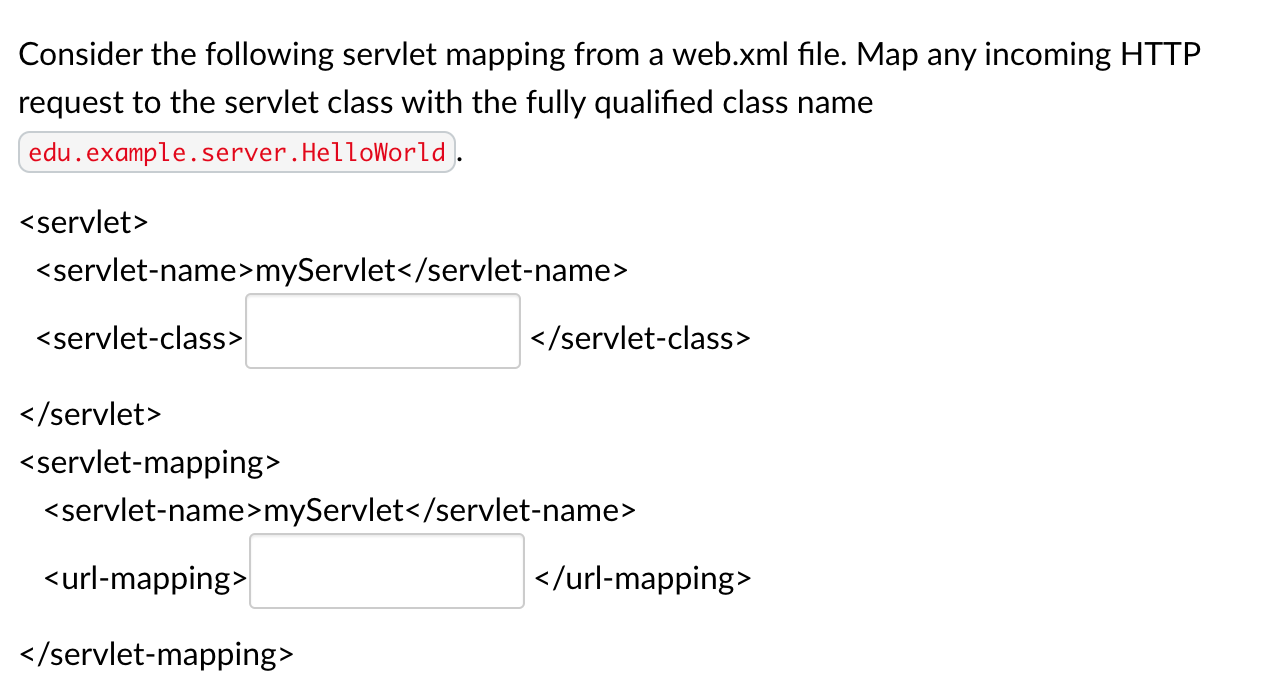
Task: Click the servlet-name line inside the servlet block
Action: 331,271
